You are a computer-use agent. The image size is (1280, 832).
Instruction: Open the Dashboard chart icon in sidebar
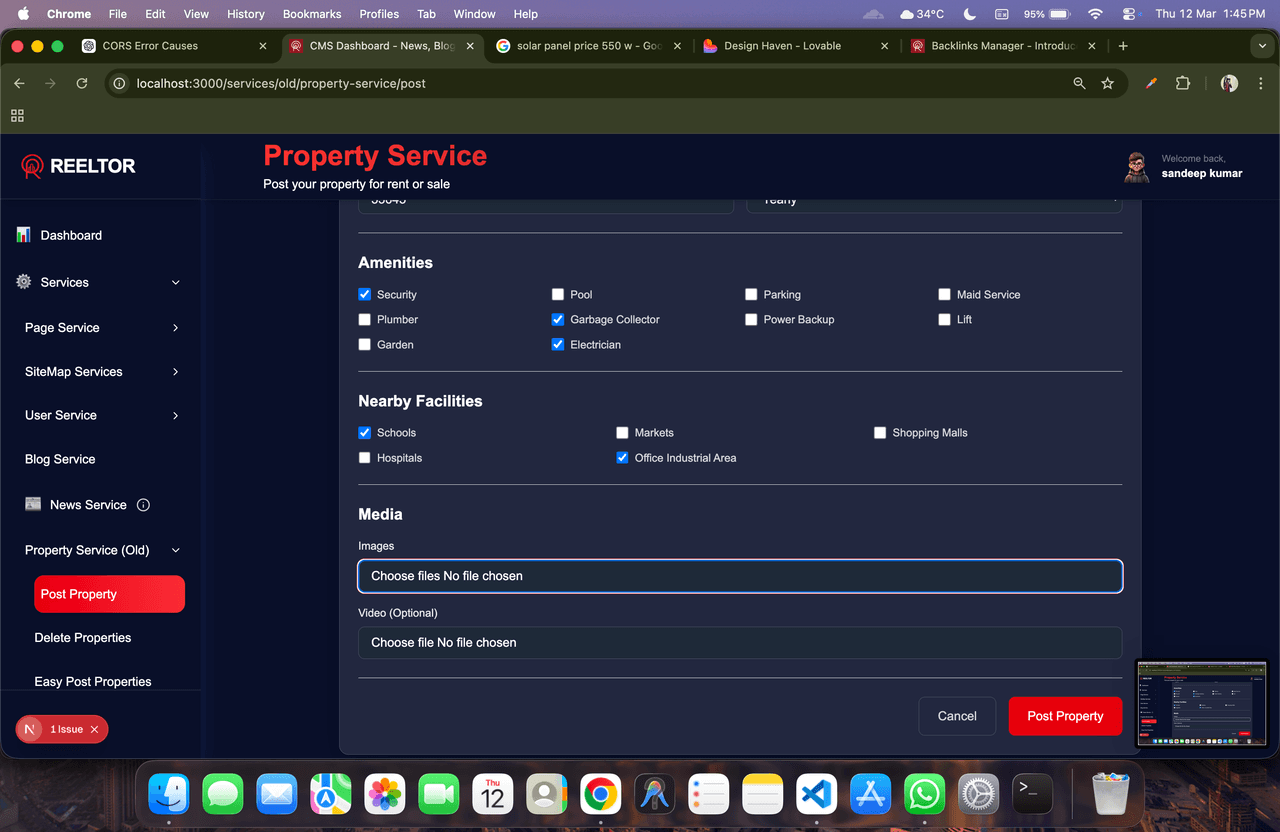coord(23,235)
